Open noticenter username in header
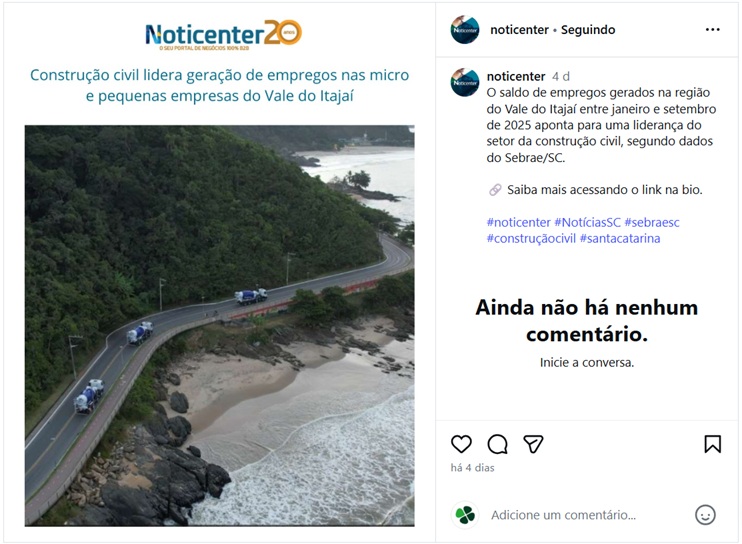 (x=519, y=30)
